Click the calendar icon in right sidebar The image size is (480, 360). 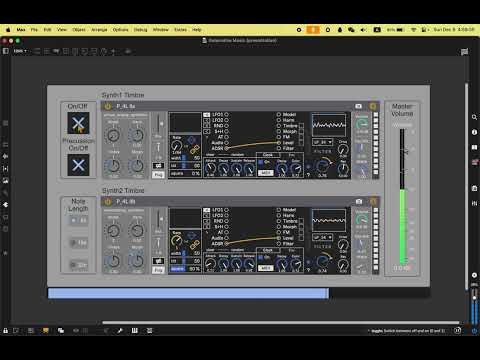click(474, 188)
